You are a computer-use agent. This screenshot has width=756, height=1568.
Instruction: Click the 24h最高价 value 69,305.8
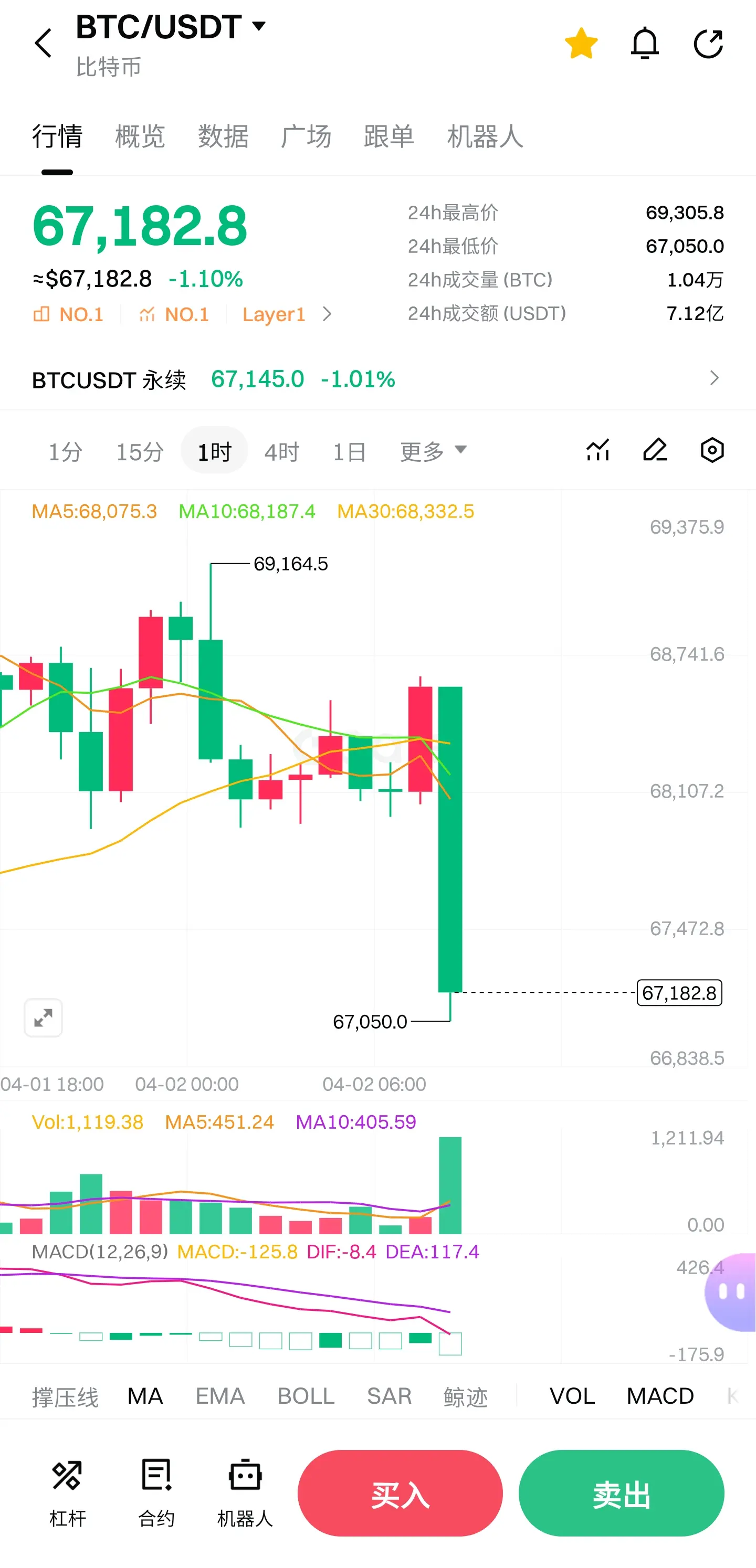click(685, 213)
